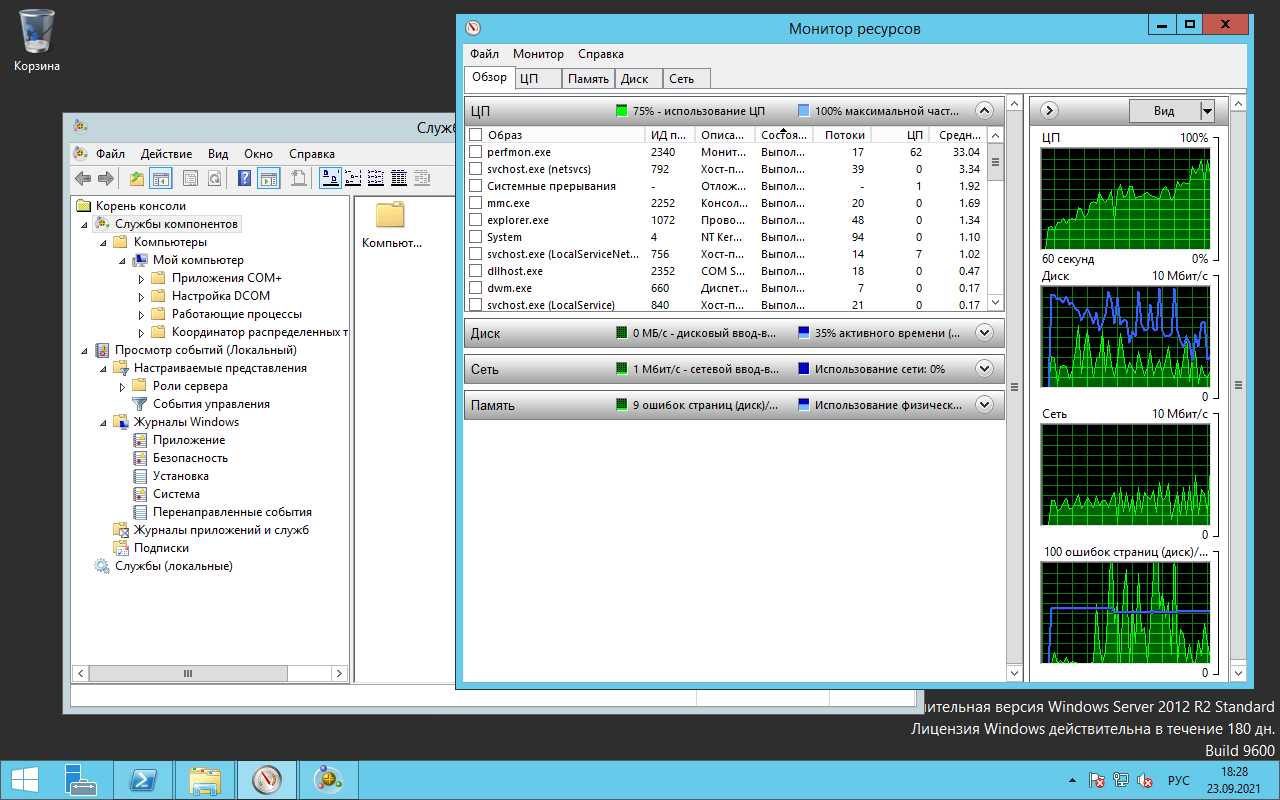Click the blue Help question mark icon
Image resolution: width=1280 pixels, height=800 pixels.
pos(244,178)
